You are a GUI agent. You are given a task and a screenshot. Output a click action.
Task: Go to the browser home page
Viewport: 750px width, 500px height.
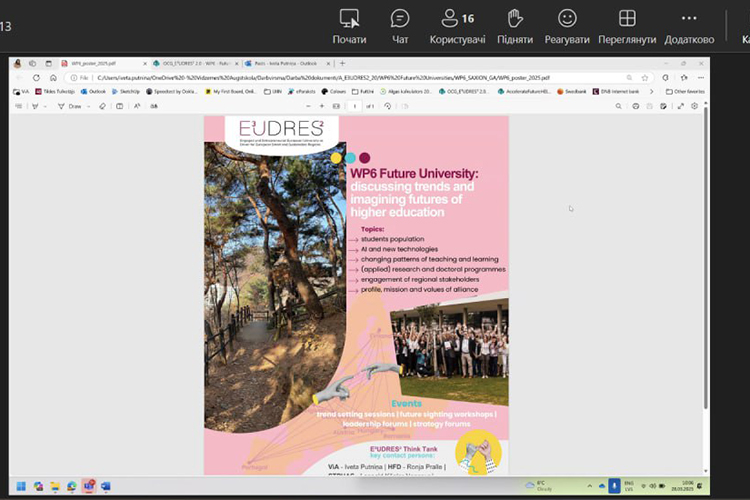tap(53, 78)
